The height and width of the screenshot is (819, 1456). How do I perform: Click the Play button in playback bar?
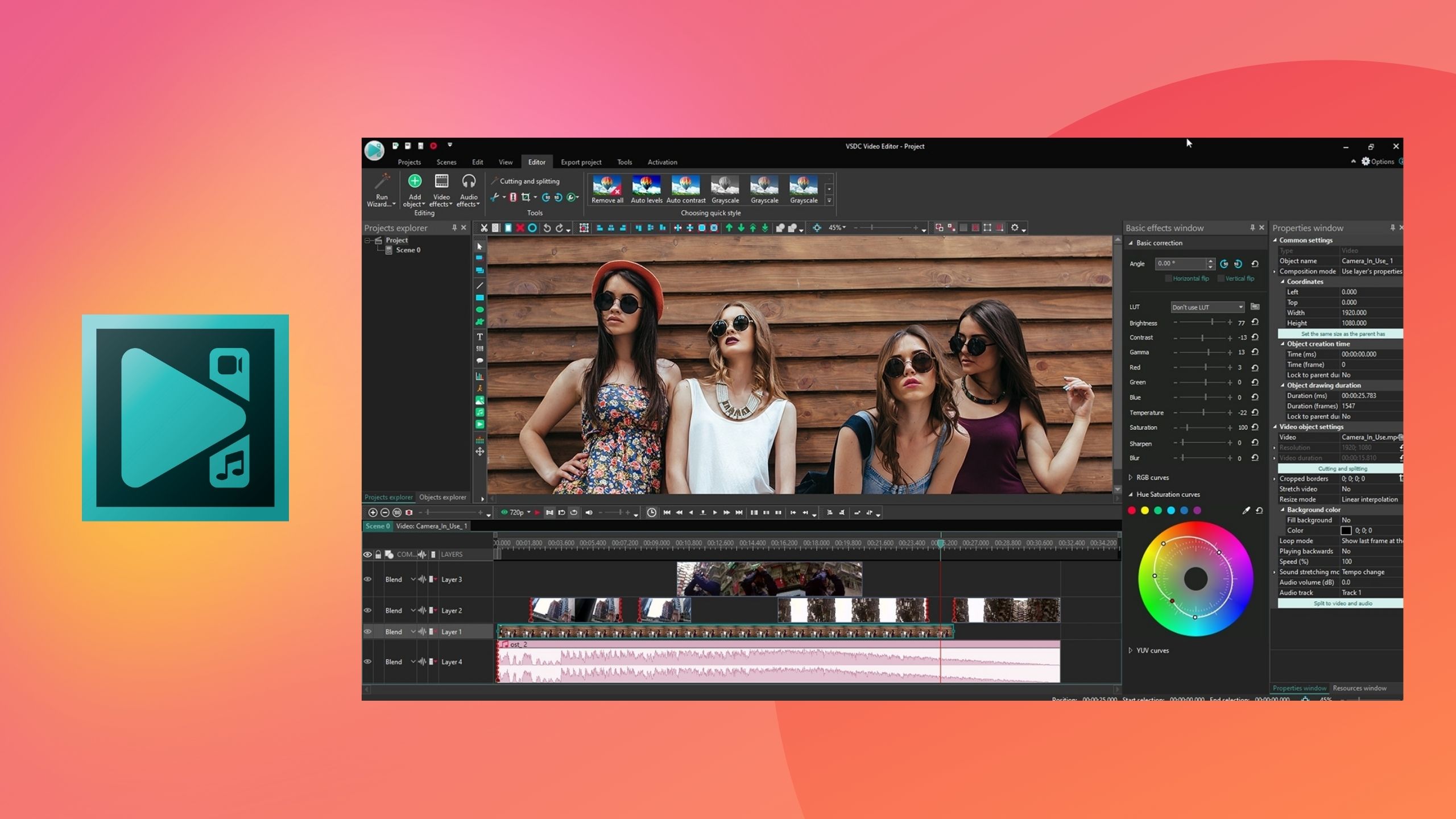(715, 512)
